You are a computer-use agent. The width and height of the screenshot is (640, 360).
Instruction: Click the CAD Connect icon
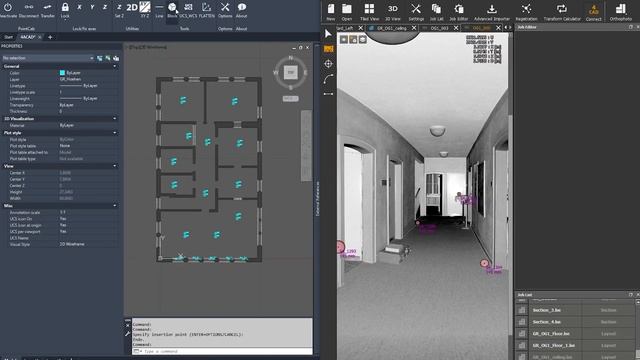coord(593,11)
